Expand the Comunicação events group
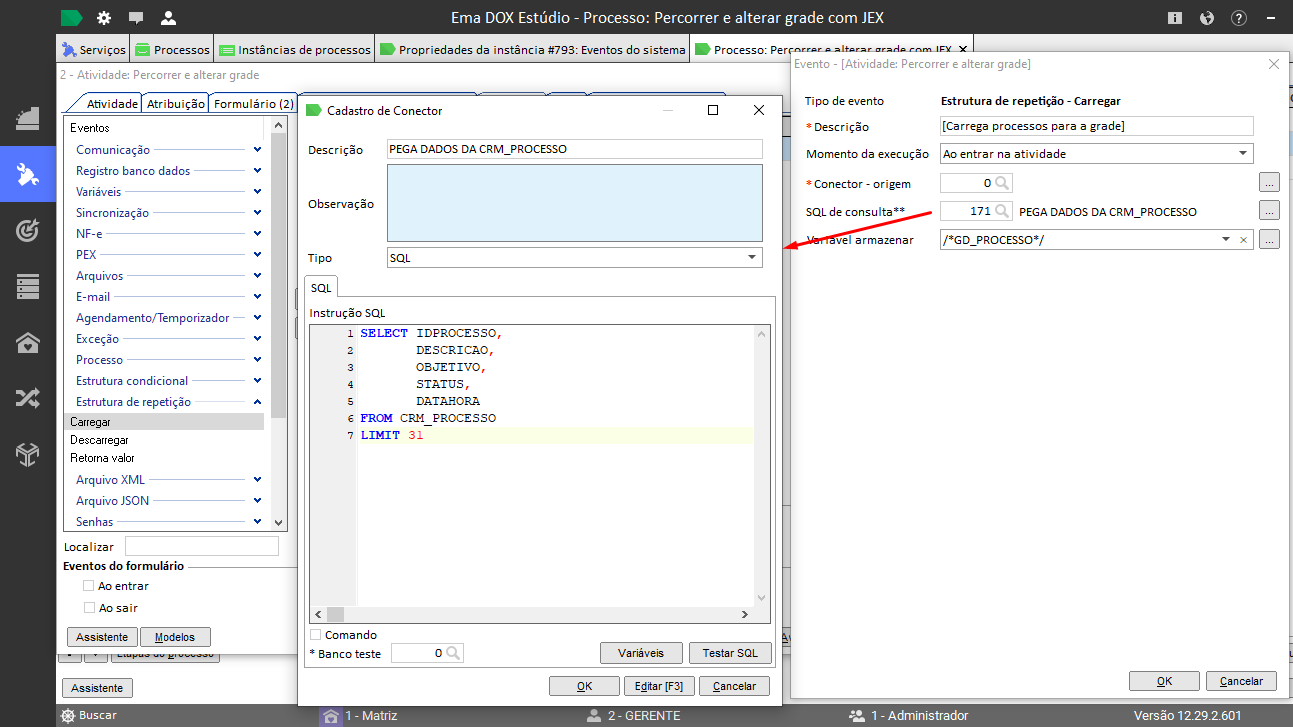 tap(257, 149)
